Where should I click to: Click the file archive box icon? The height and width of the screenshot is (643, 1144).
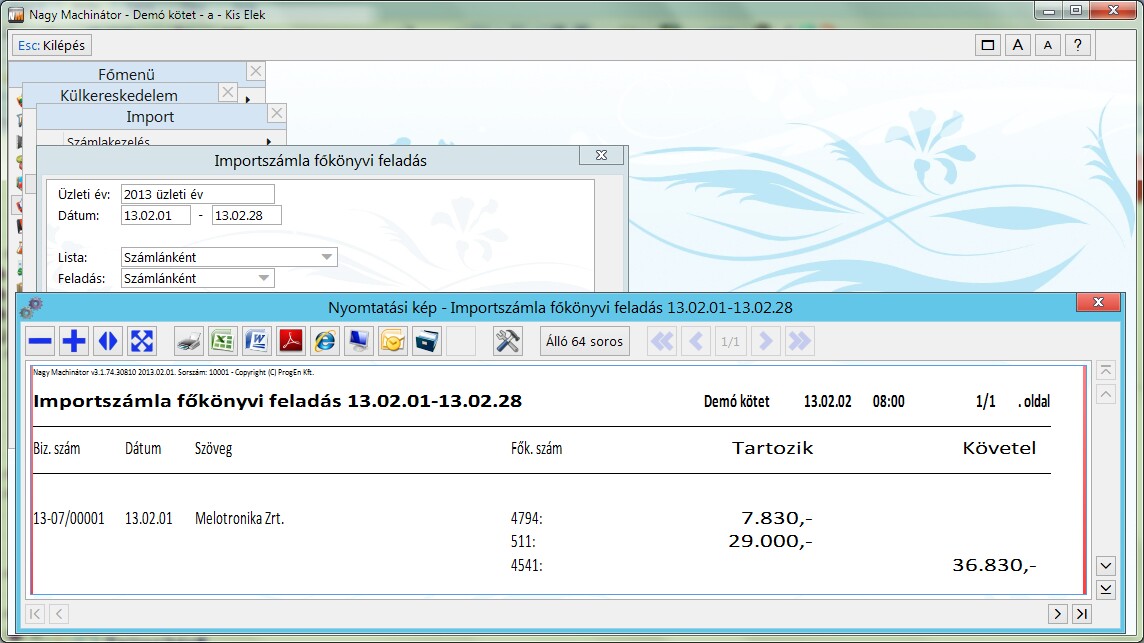(x=426, y=341)
